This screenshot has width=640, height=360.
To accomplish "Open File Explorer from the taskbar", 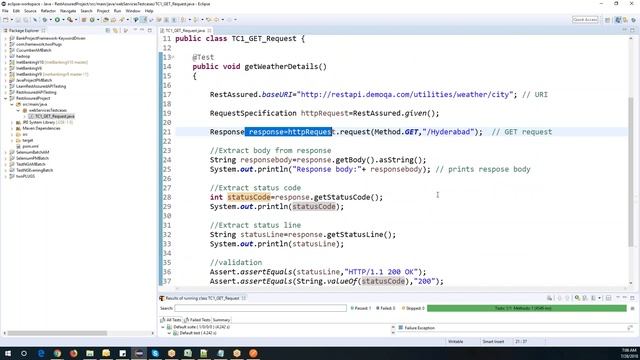I will [x=90, y=353].
